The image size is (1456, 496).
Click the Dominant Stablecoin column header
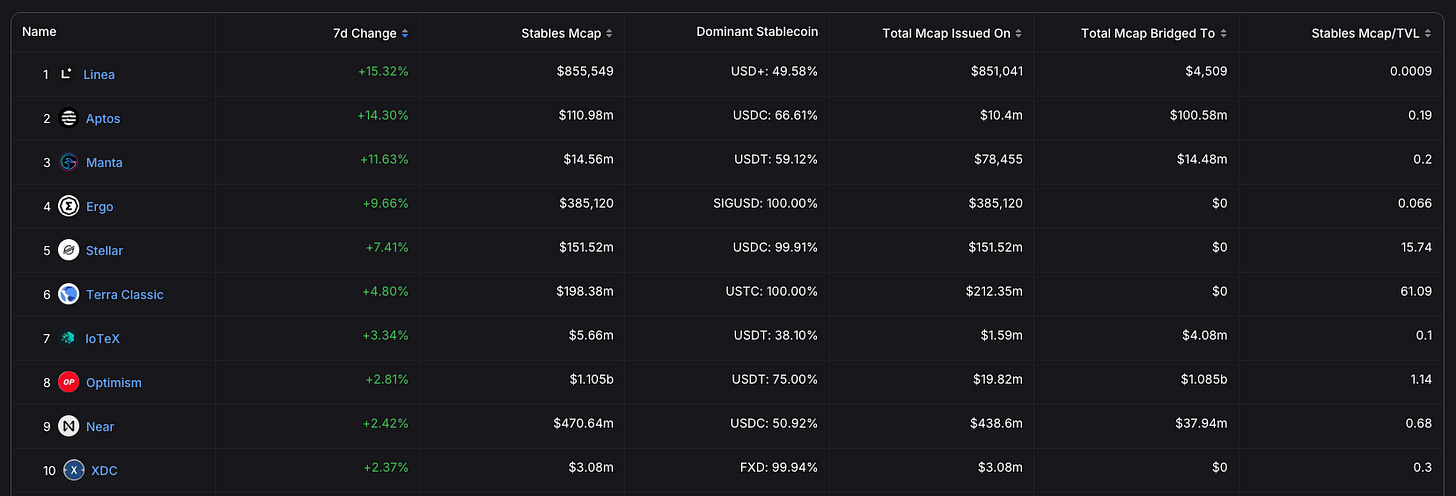point(757,32)
